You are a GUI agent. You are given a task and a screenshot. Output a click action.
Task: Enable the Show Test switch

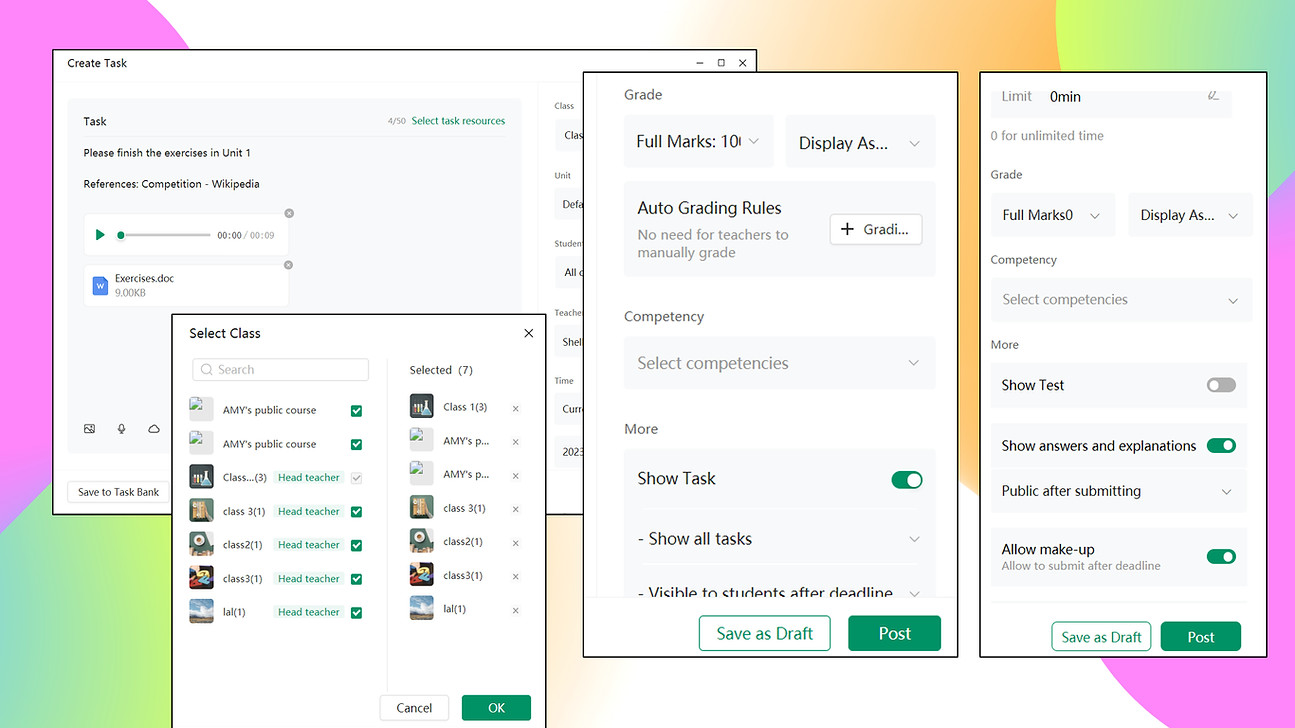click(x=1221, y=385)
